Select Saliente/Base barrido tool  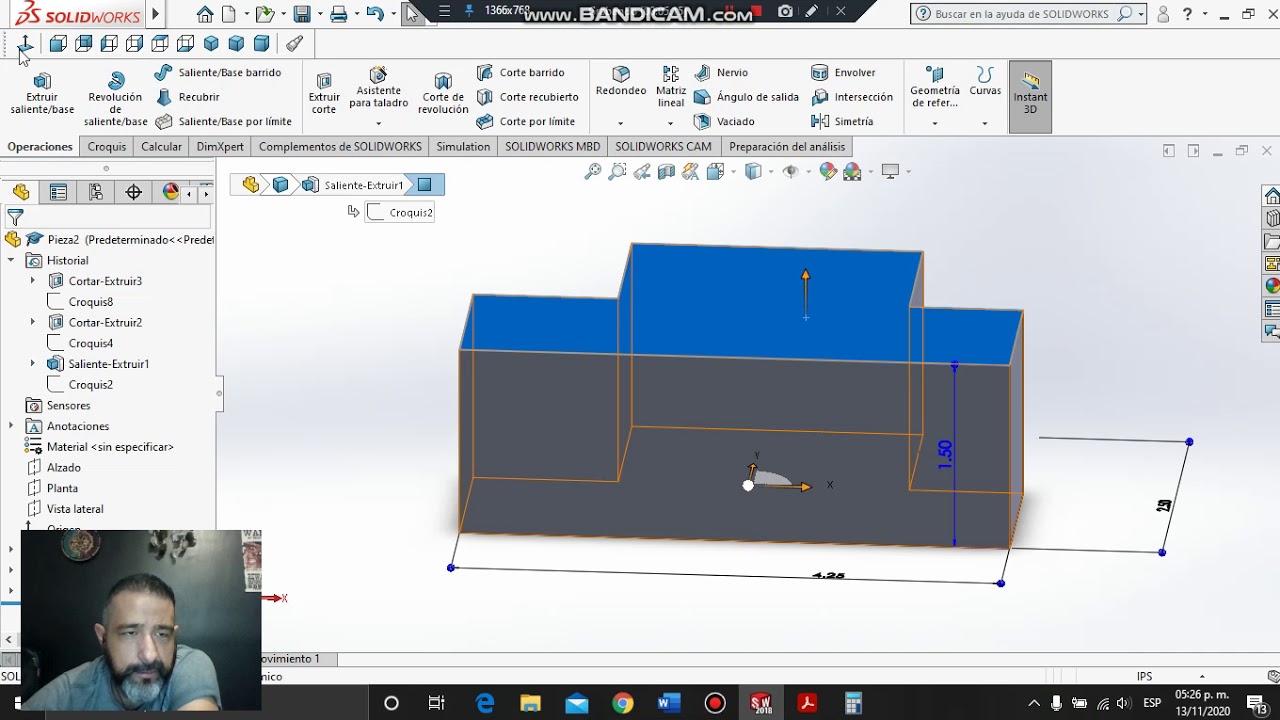pyautogui.click(x=218, y=72)
